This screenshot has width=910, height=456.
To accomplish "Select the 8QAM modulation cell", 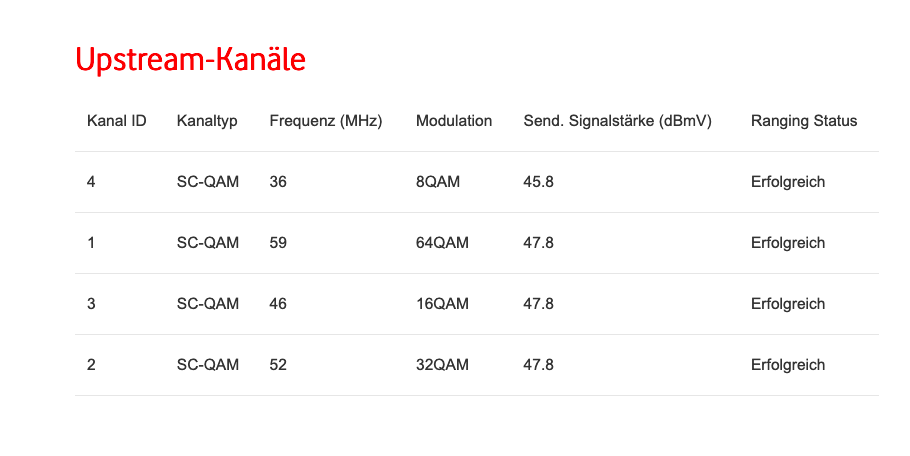I will (x=438, y=182).
